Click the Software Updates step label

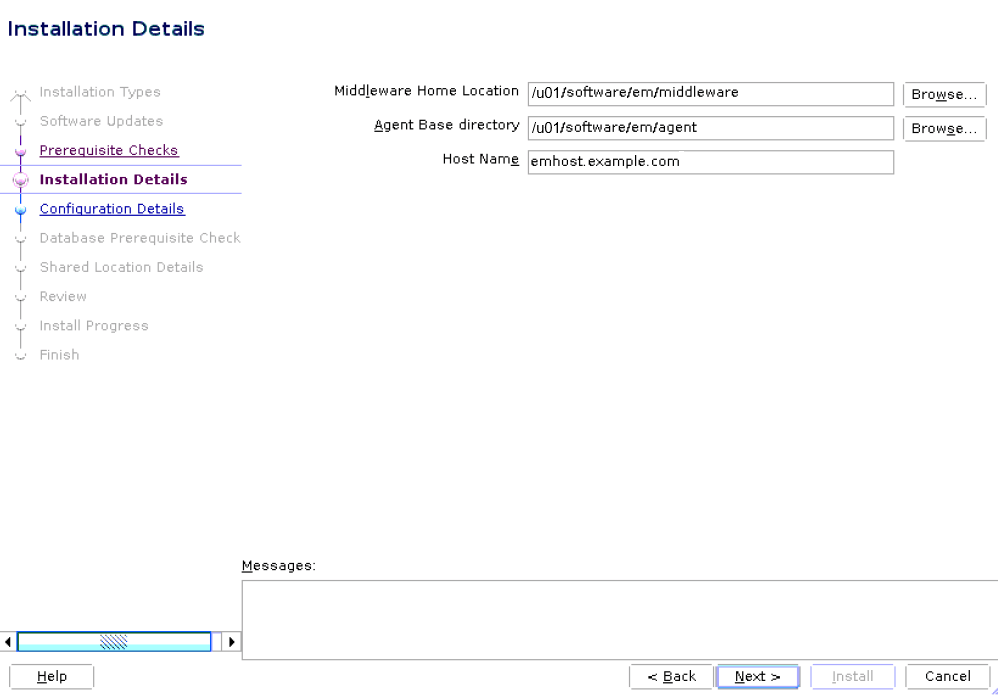[101, 121]
